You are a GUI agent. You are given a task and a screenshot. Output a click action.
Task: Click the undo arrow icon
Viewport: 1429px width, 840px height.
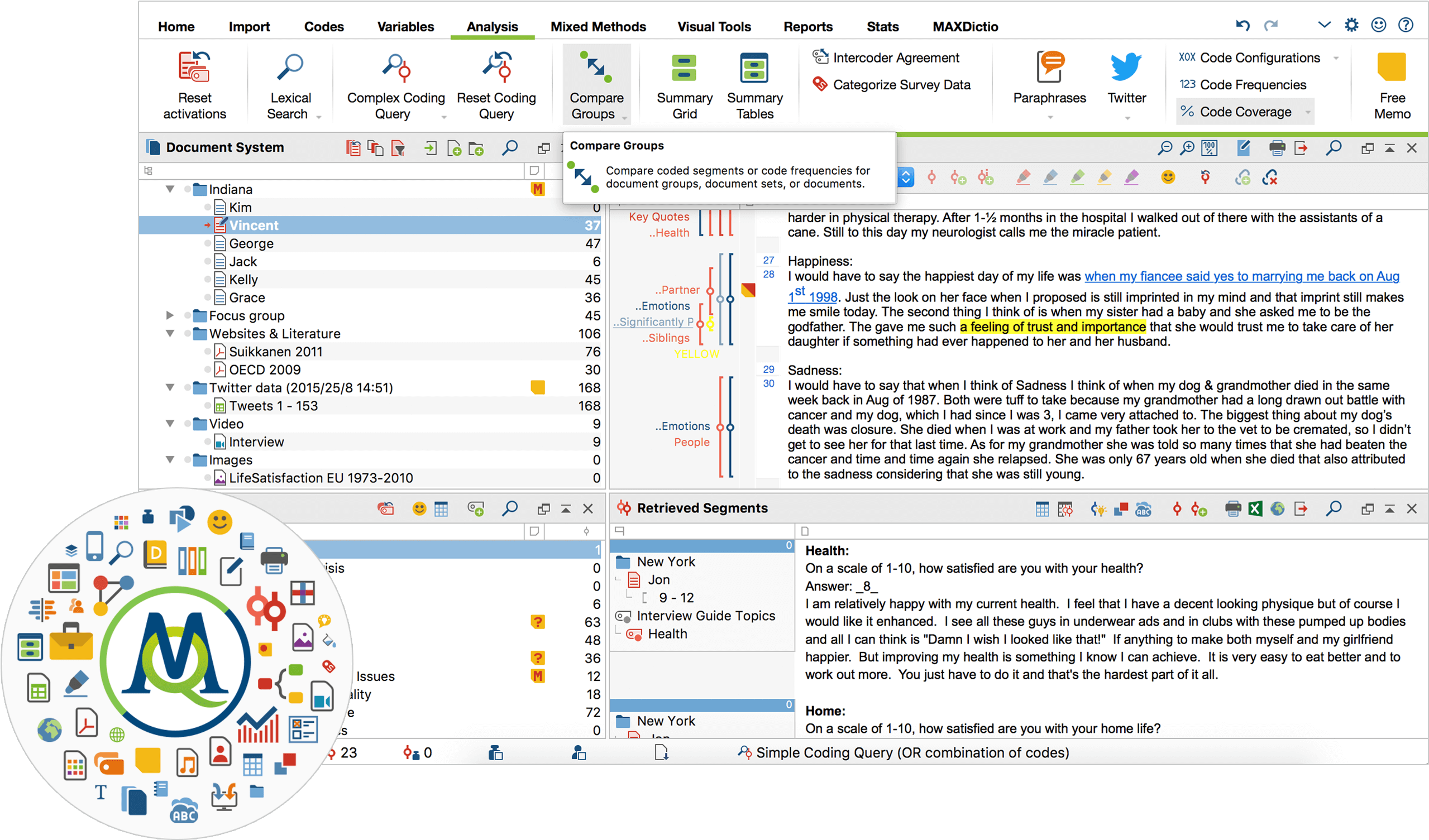[1242, 25]
